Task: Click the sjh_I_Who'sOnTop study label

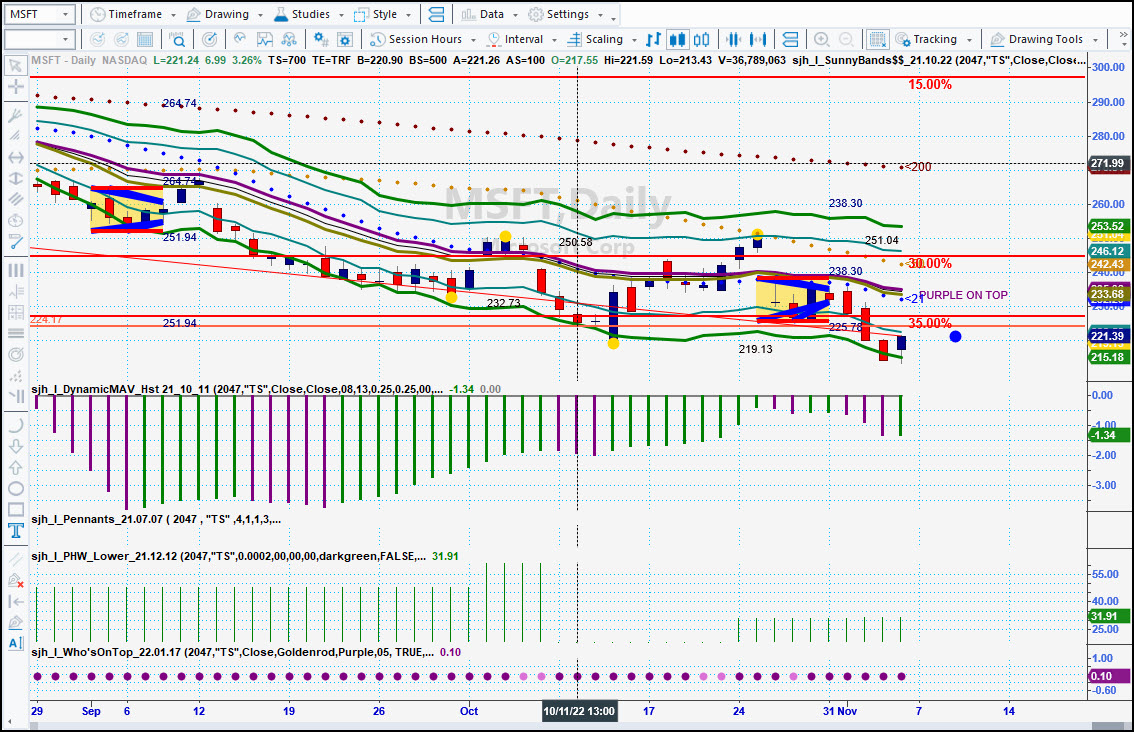Action: (x=232, y=652)
